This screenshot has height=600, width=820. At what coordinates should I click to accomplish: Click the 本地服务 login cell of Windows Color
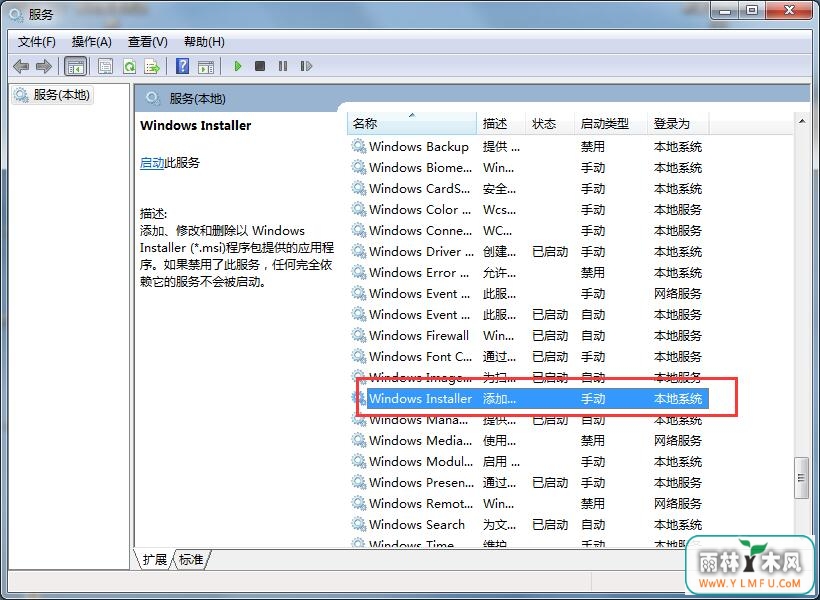pos(678,209)
